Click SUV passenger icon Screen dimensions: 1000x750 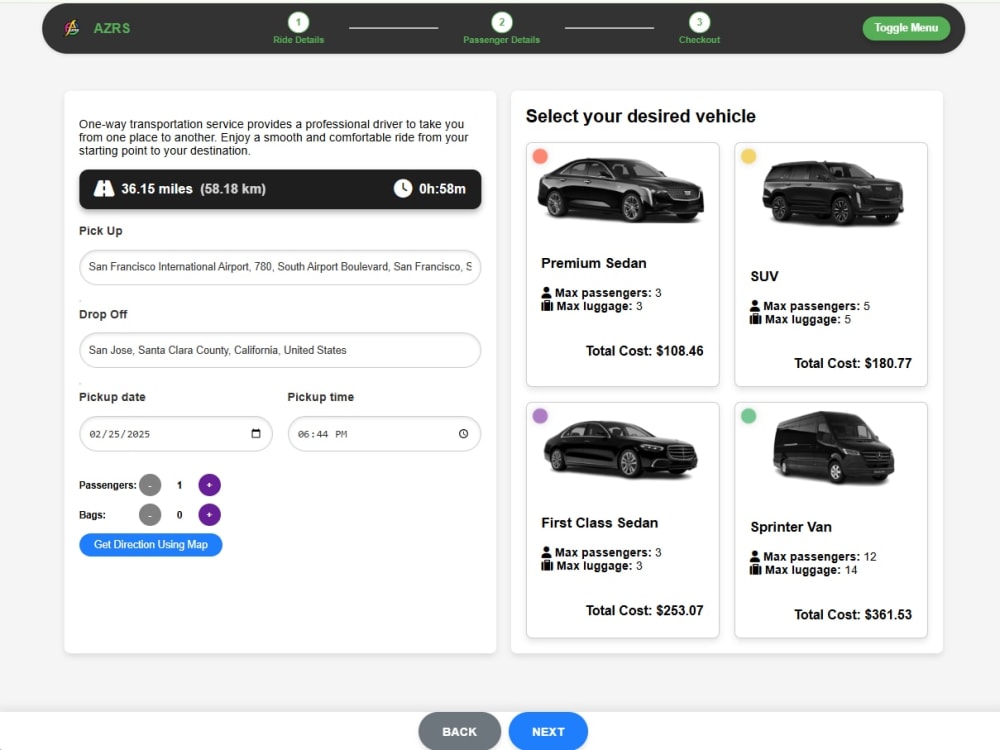754,305
